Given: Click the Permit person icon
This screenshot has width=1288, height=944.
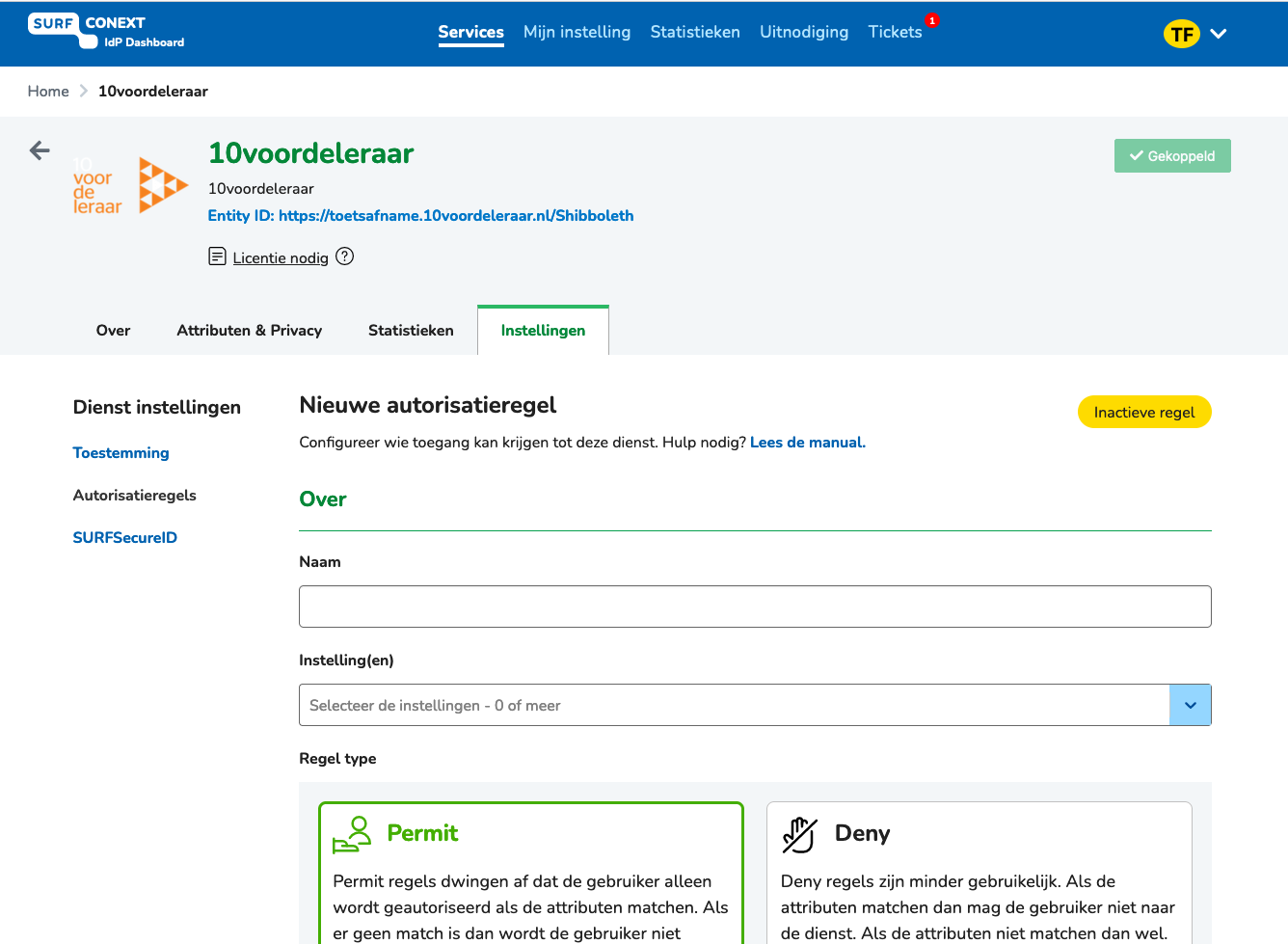Looking at the screenshot, I should tap(352, 834).
